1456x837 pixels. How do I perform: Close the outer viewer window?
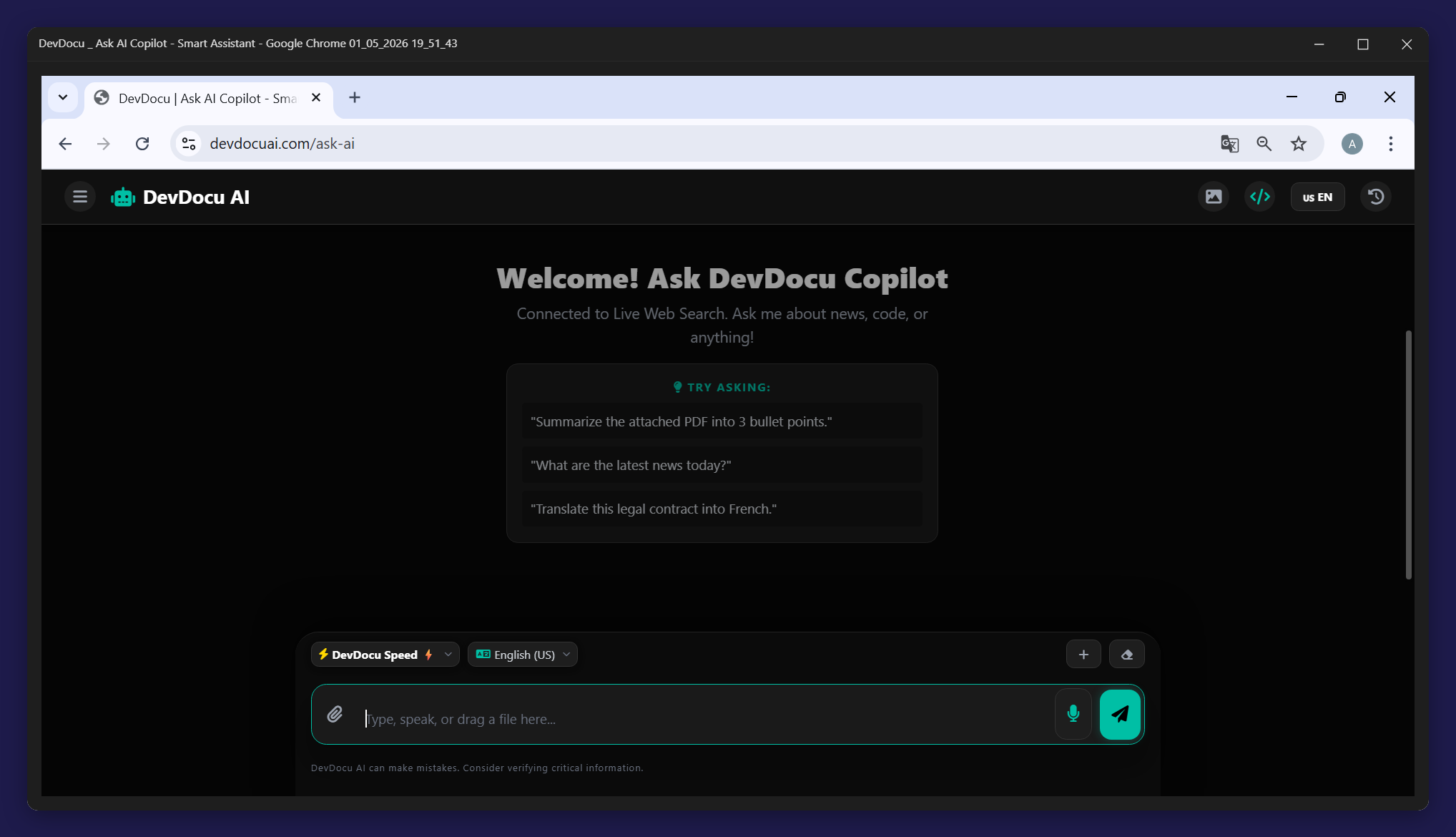tap(1406, 44)
